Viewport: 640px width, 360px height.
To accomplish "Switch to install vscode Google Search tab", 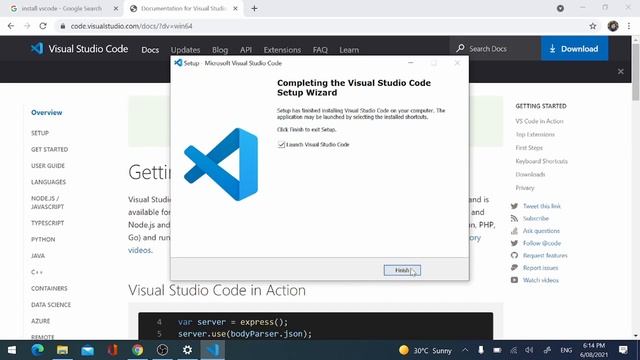I will 61,8.
